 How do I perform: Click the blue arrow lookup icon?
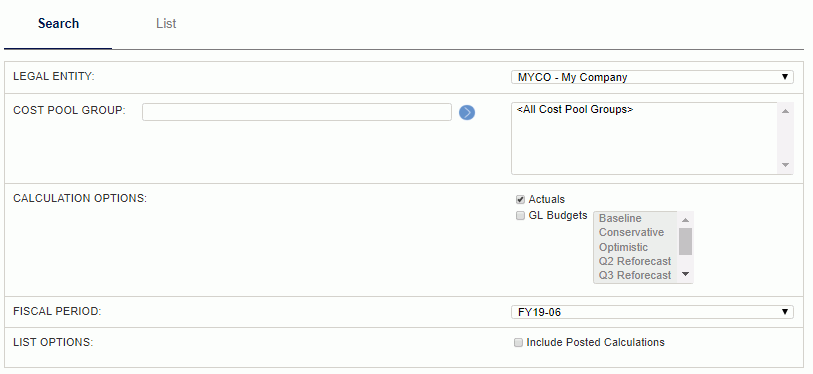tap(467, 112)
